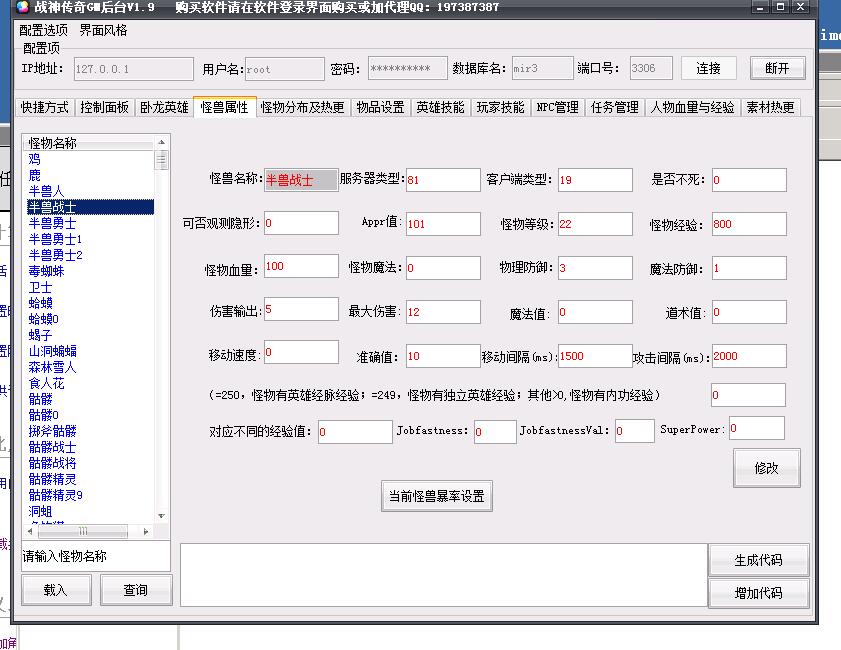
Task: Click the 生成代码 button
Action: tap(758, 560)
